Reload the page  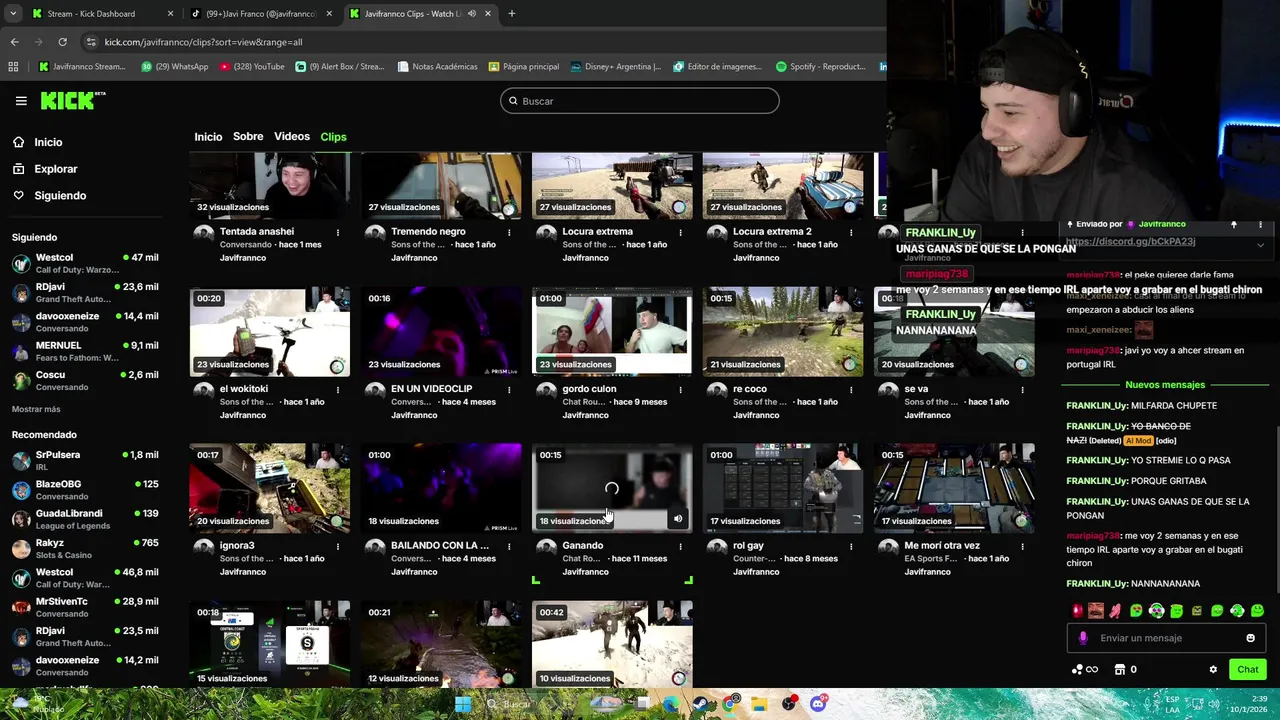[x=62, y=42]
